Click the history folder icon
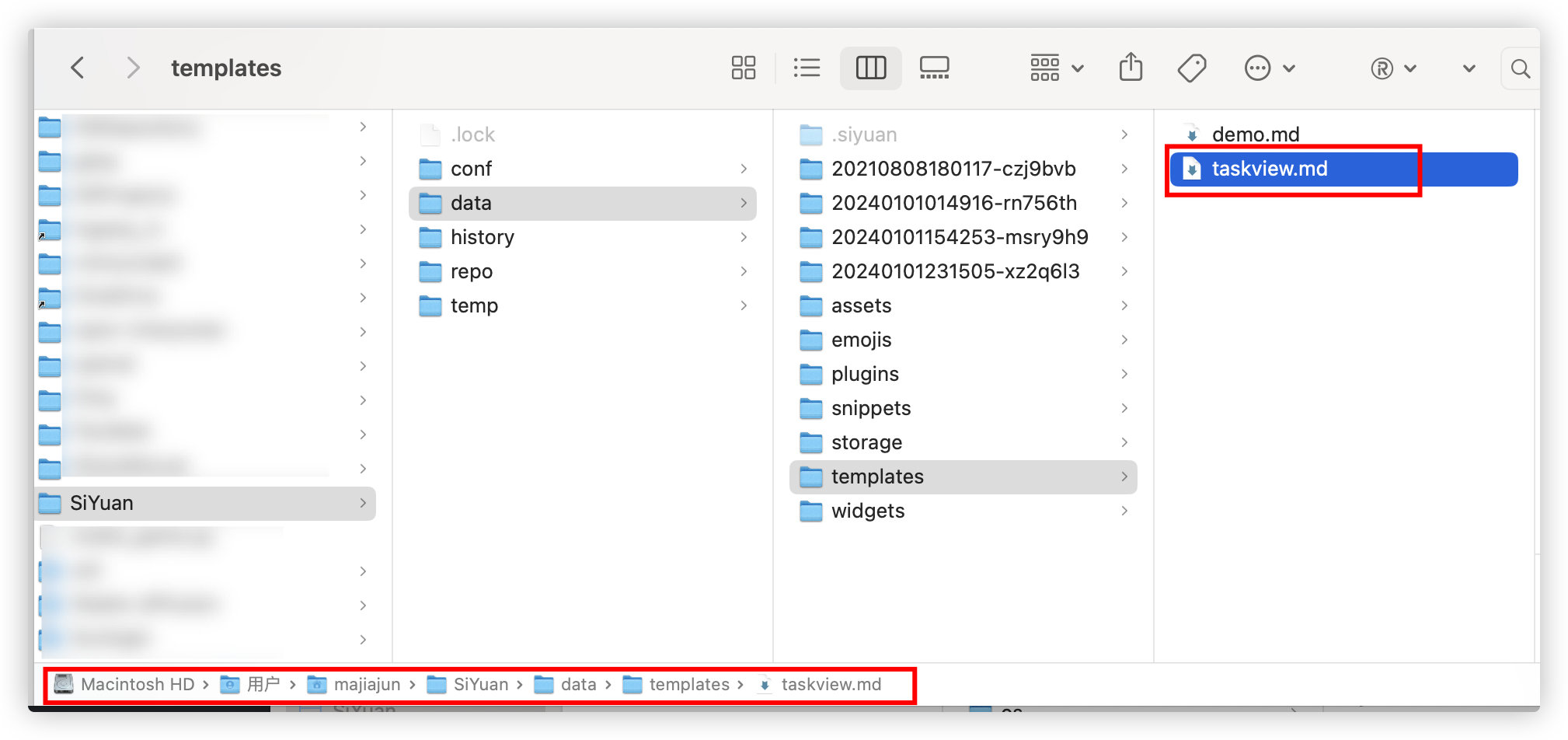 point(430,238)
